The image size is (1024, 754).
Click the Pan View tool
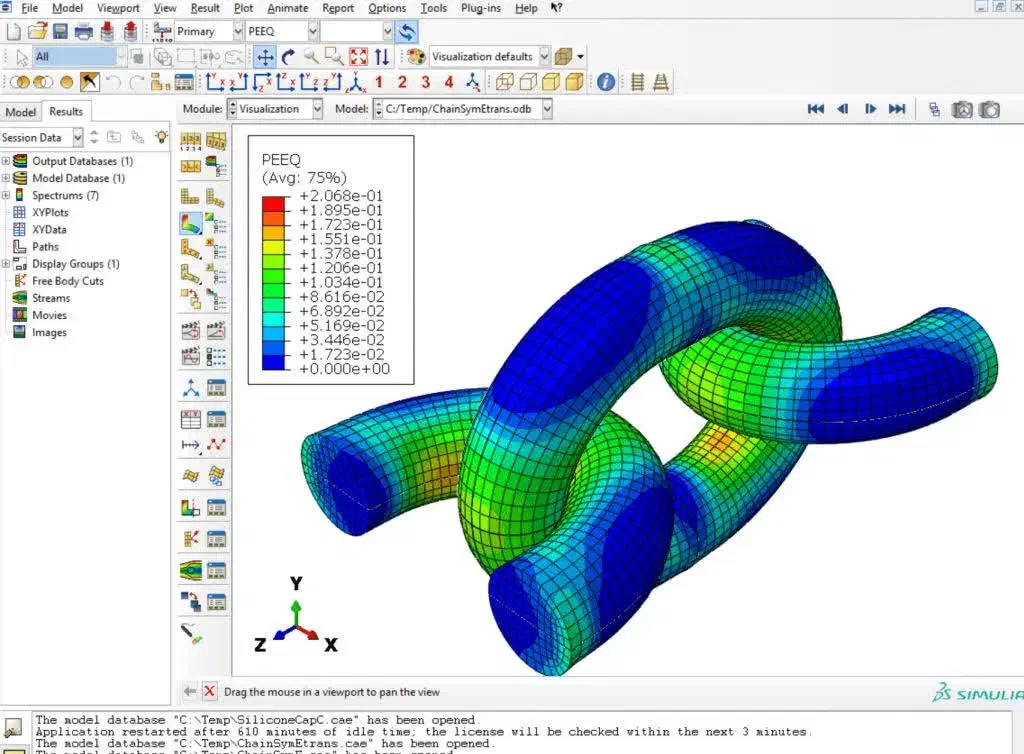point(265,57)
